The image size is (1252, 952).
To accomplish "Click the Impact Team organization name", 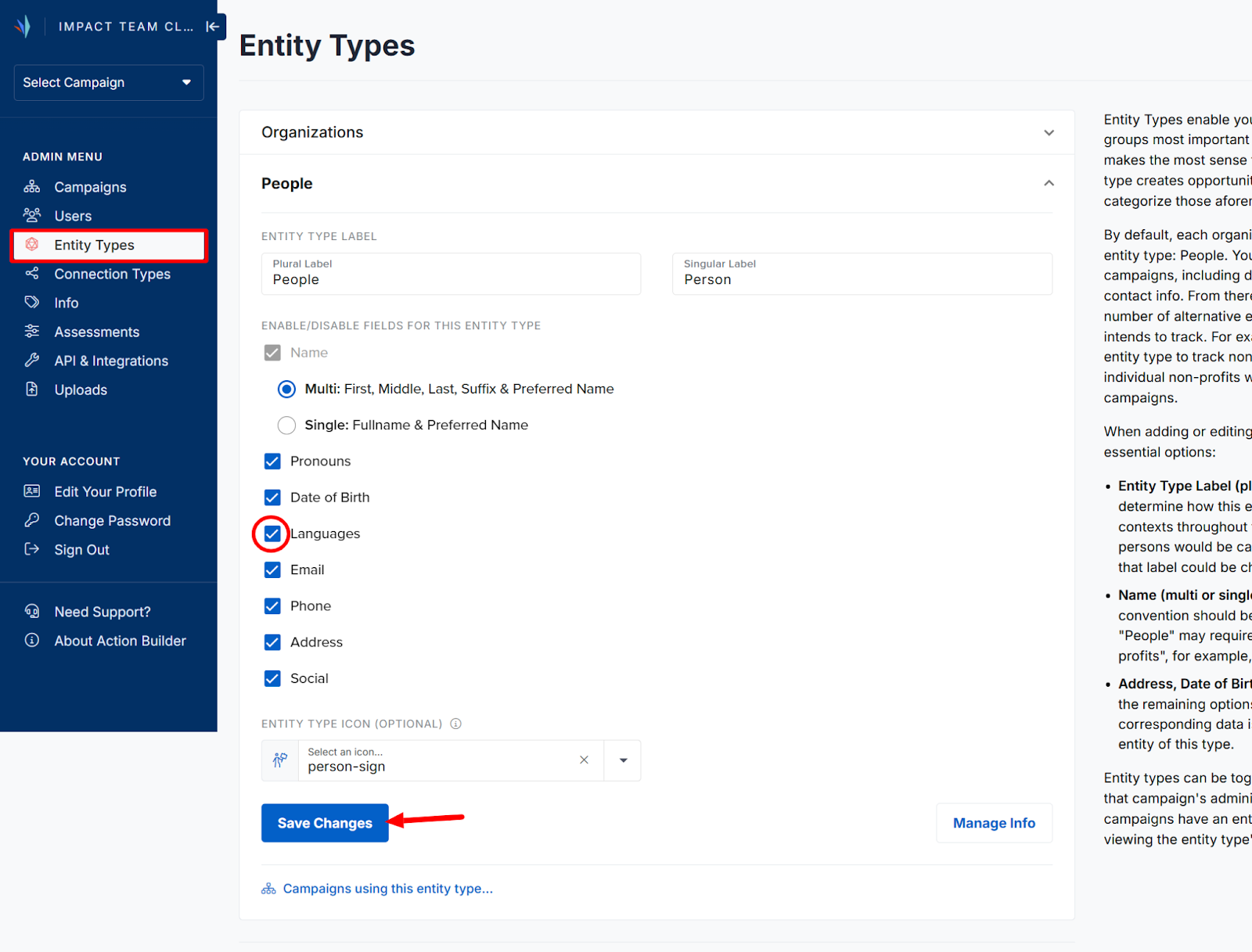I will (x=126, y=27).
